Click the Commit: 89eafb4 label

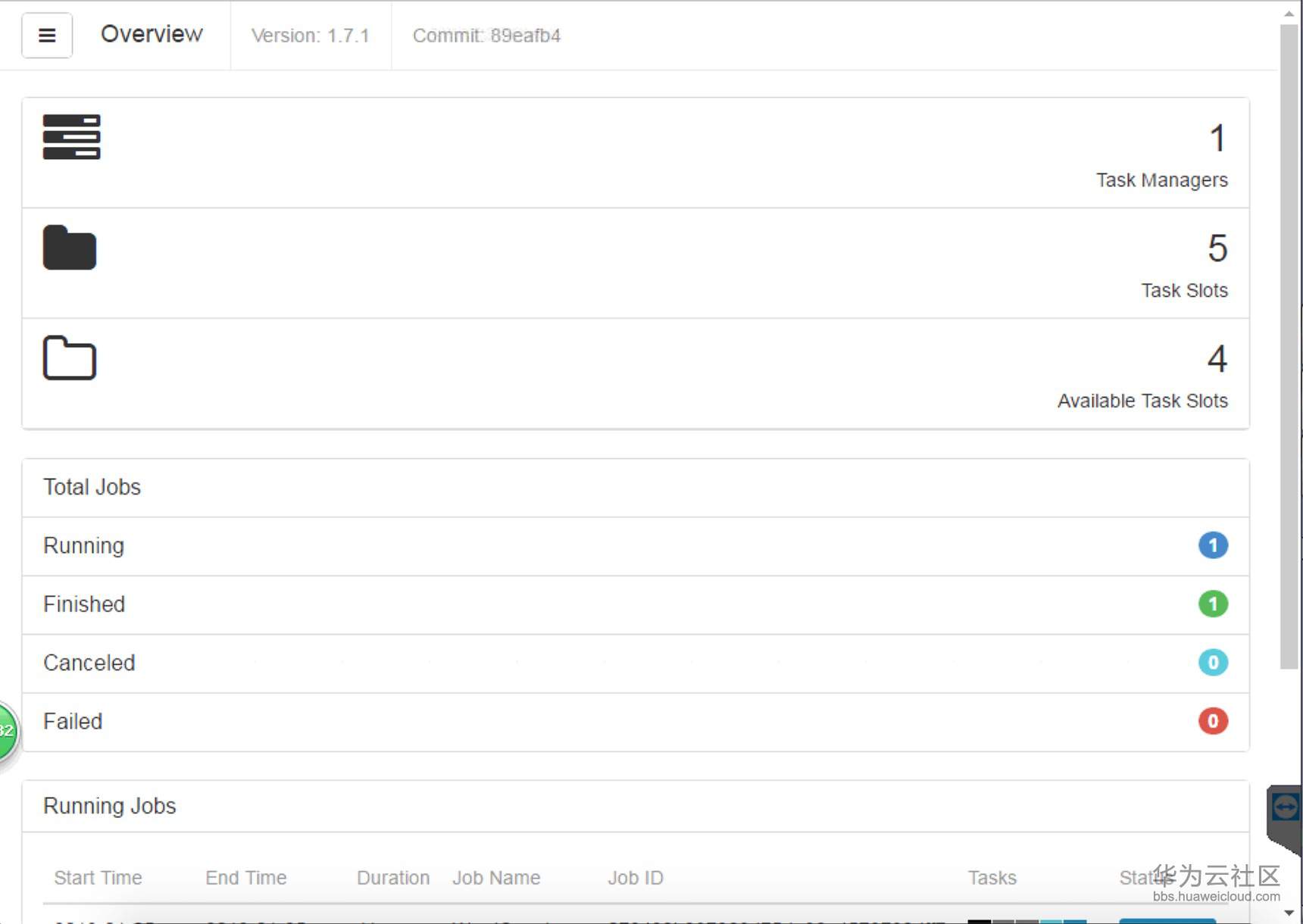tap(486, 36)
